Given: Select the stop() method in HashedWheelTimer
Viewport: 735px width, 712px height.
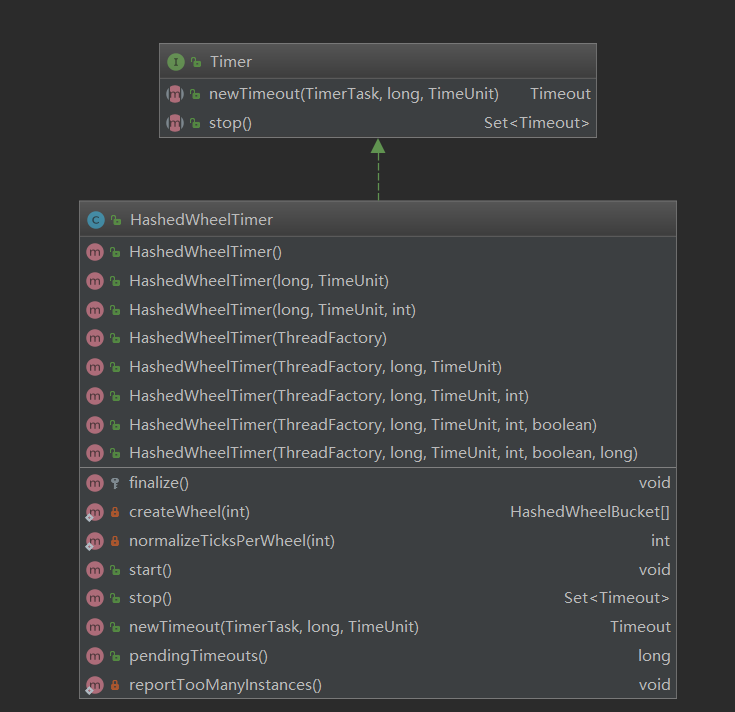Looking at the screenshot, I should point(151,598).
